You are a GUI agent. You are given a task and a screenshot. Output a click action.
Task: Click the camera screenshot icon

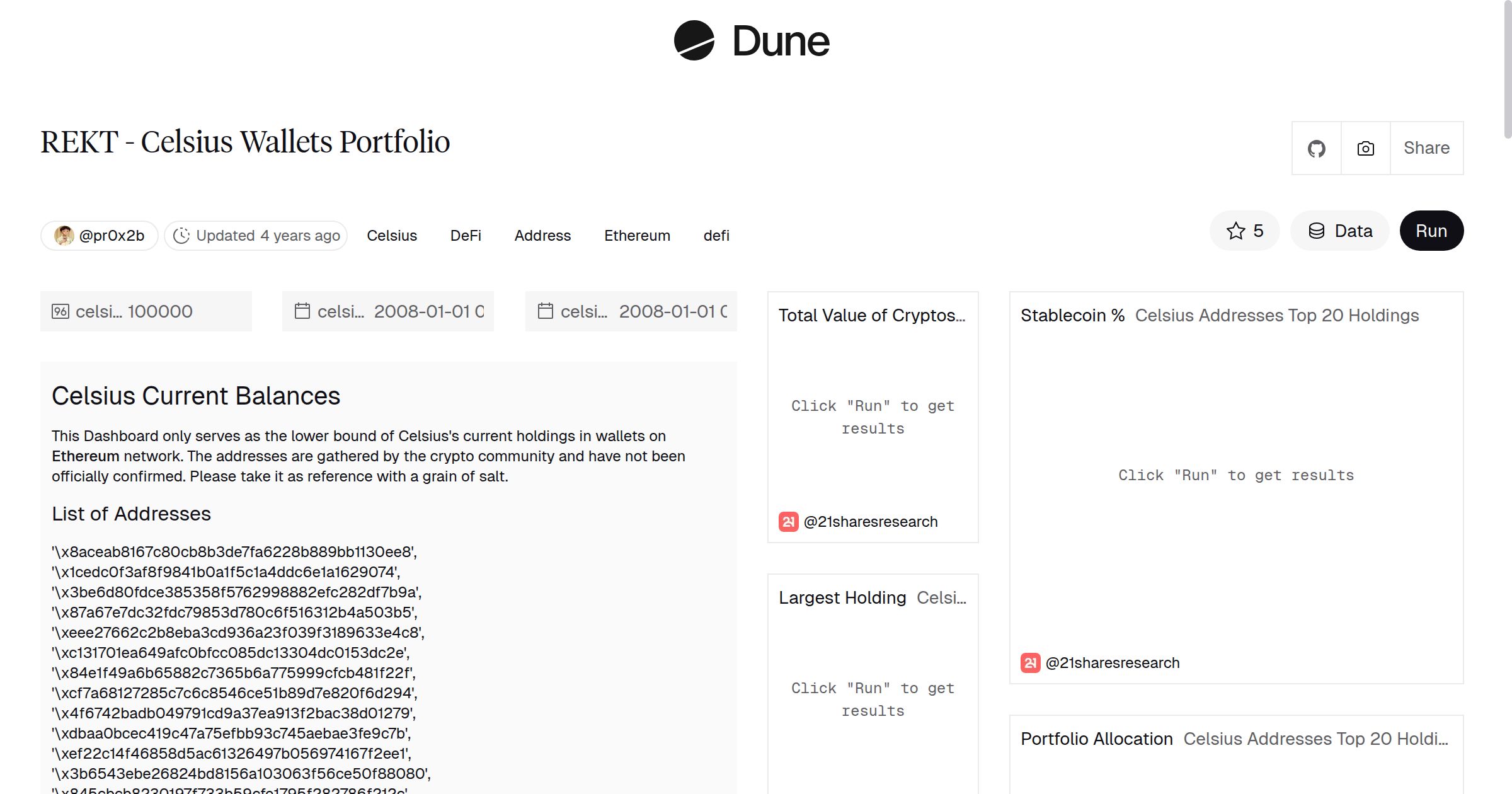click(1365, 148)
